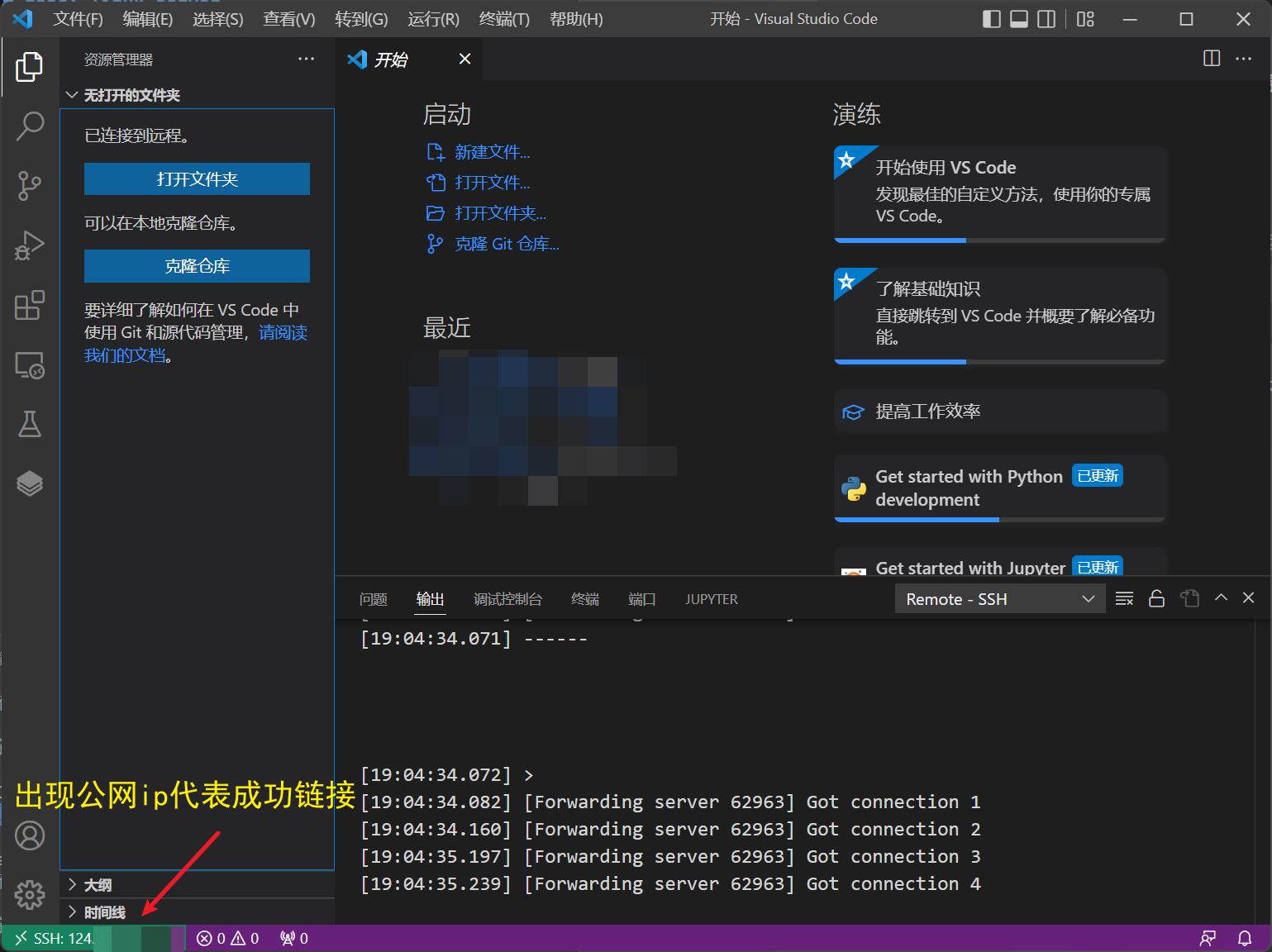The height and width of the screenshot is (952, 1272).
Task: Open the 选择(S) menu
Action: pos(218,19)
